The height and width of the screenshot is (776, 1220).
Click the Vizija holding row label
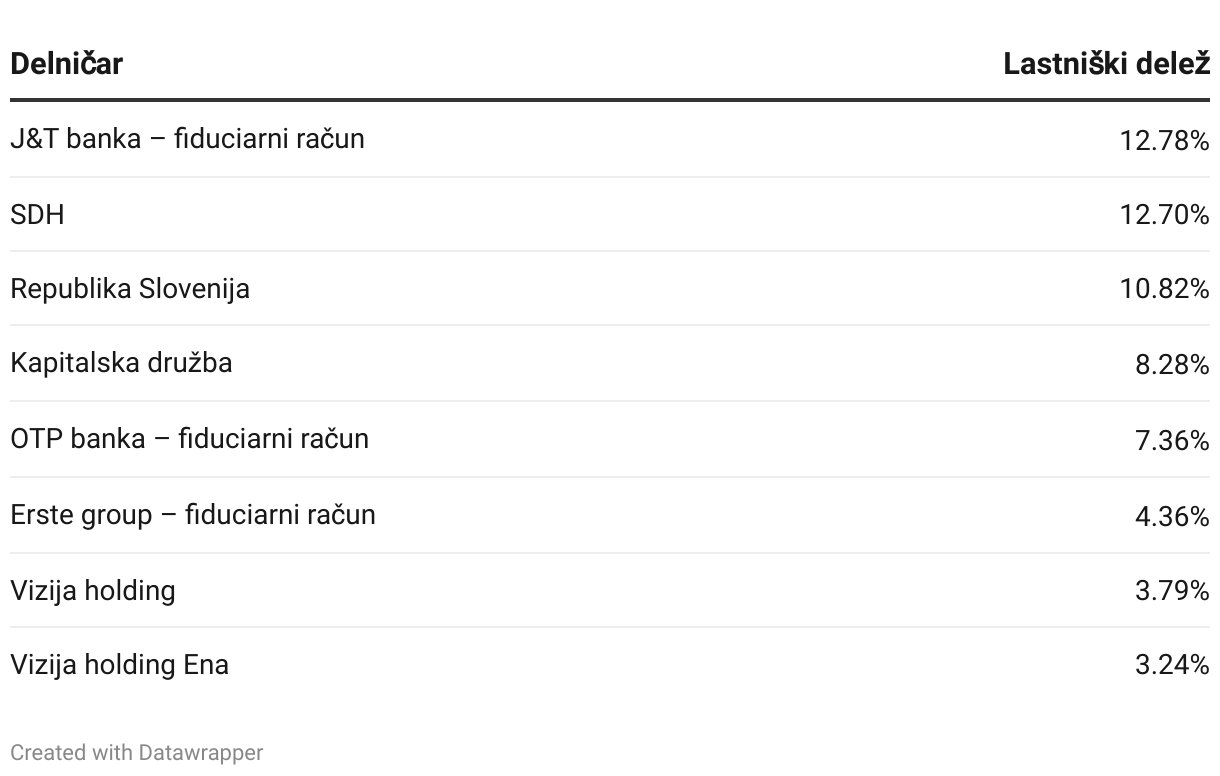click(x=93, y=590)
